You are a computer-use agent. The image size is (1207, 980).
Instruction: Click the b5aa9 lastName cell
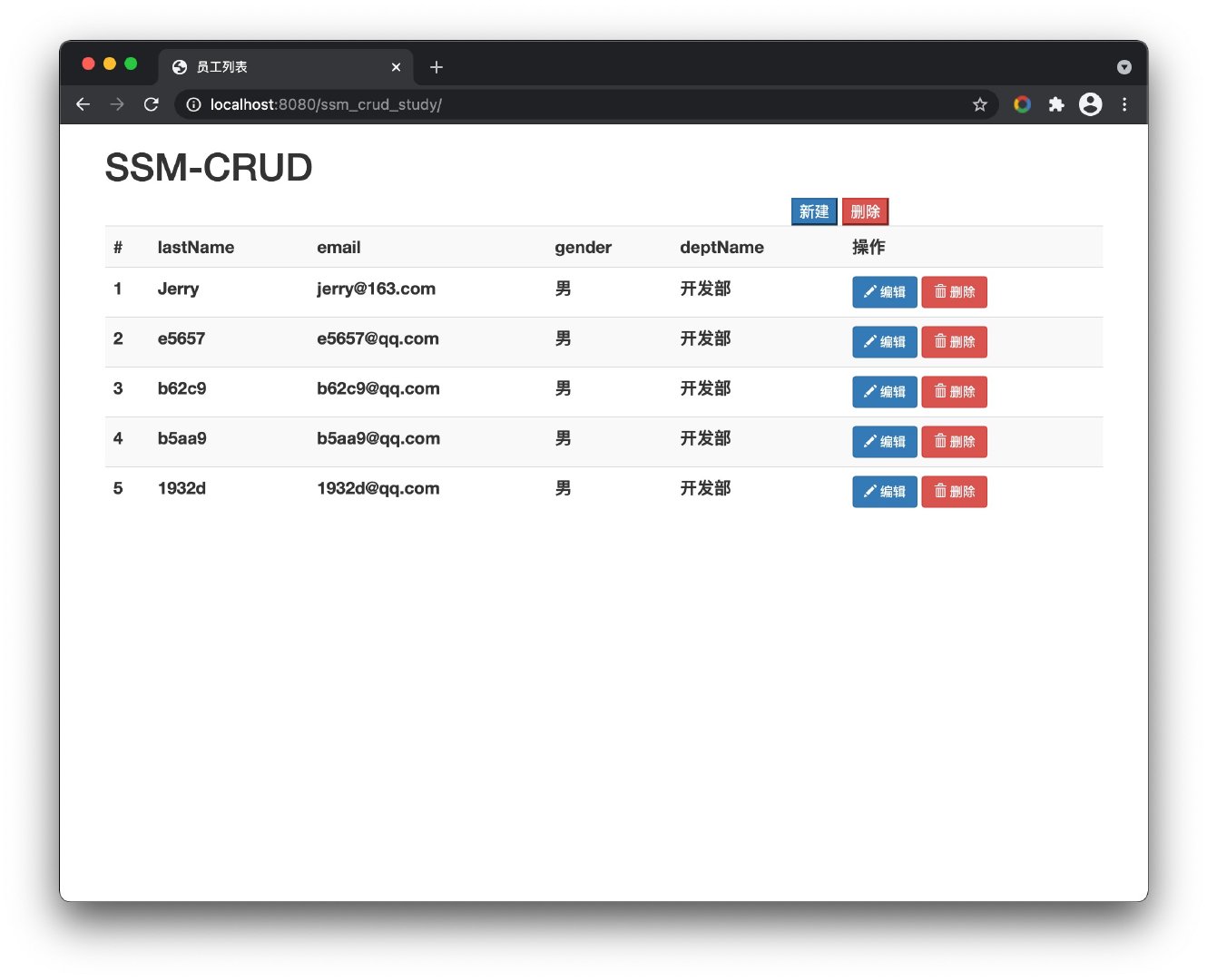point(182,438)
